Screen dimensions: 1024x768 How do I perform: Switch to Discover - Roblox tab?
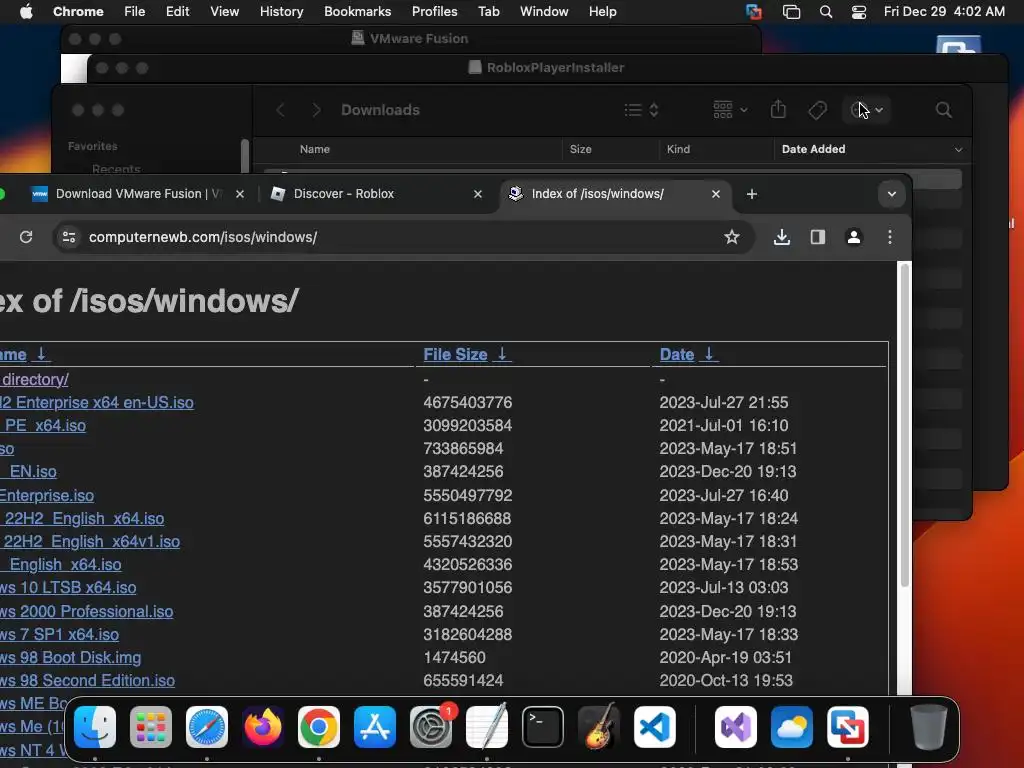click(x=376, y=194)
